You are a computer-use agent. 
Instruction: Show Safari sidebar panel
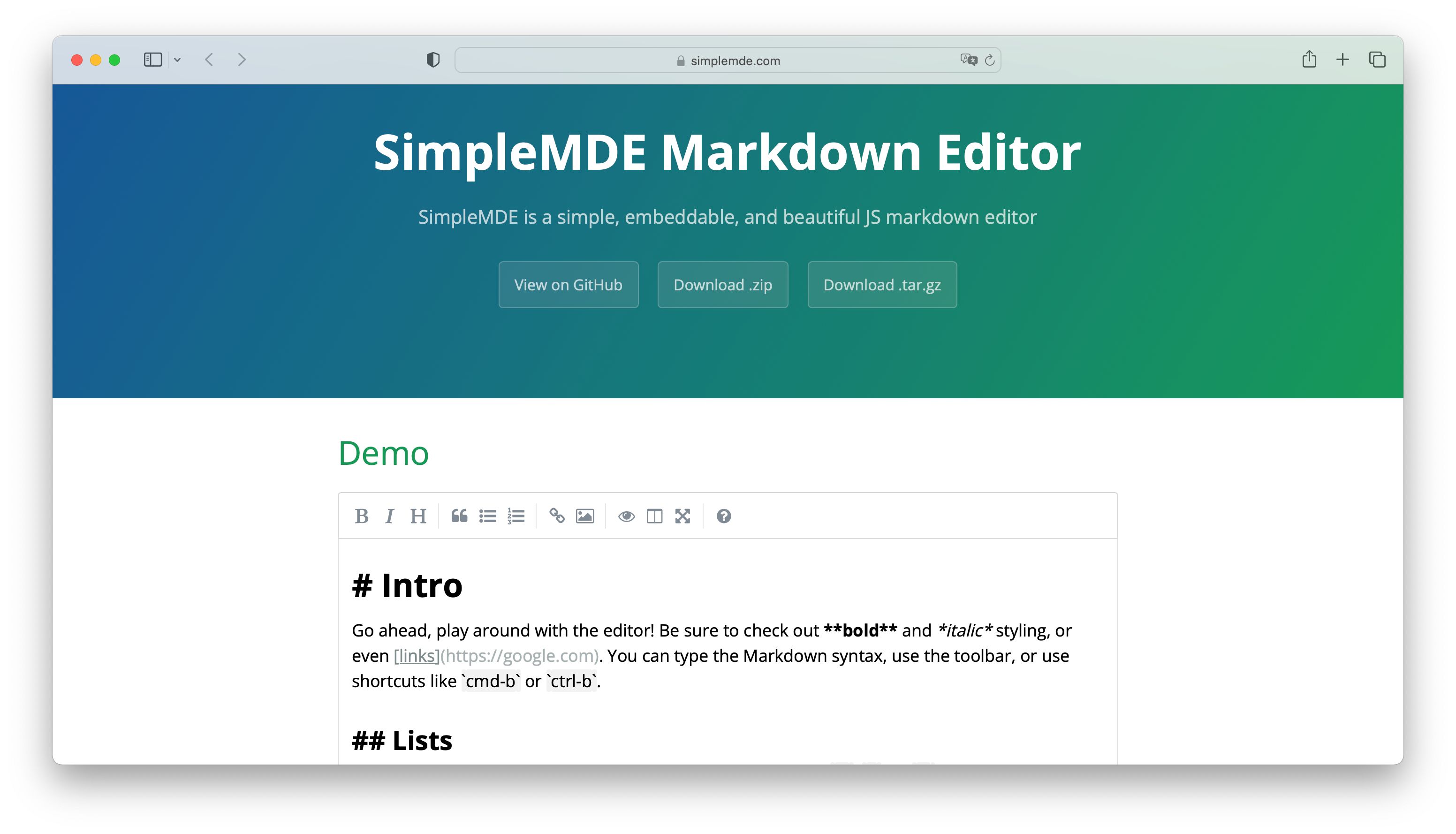pos(153,60)
